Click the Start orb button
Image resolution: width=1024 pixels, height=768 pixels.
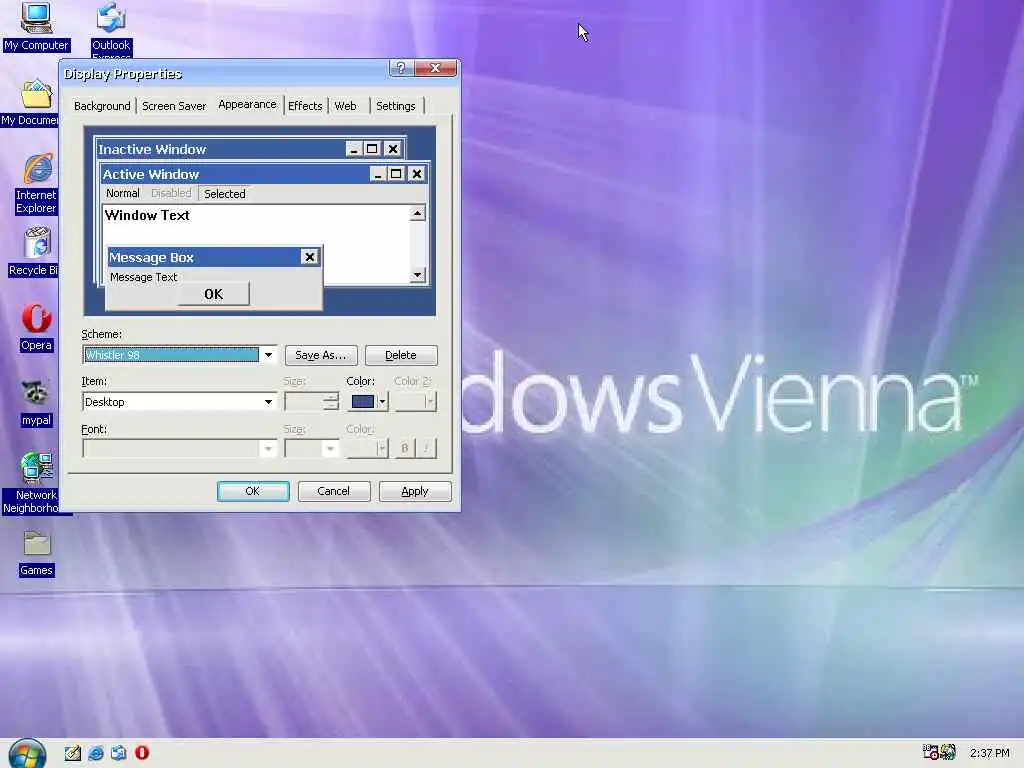click(x=27, y=754)
